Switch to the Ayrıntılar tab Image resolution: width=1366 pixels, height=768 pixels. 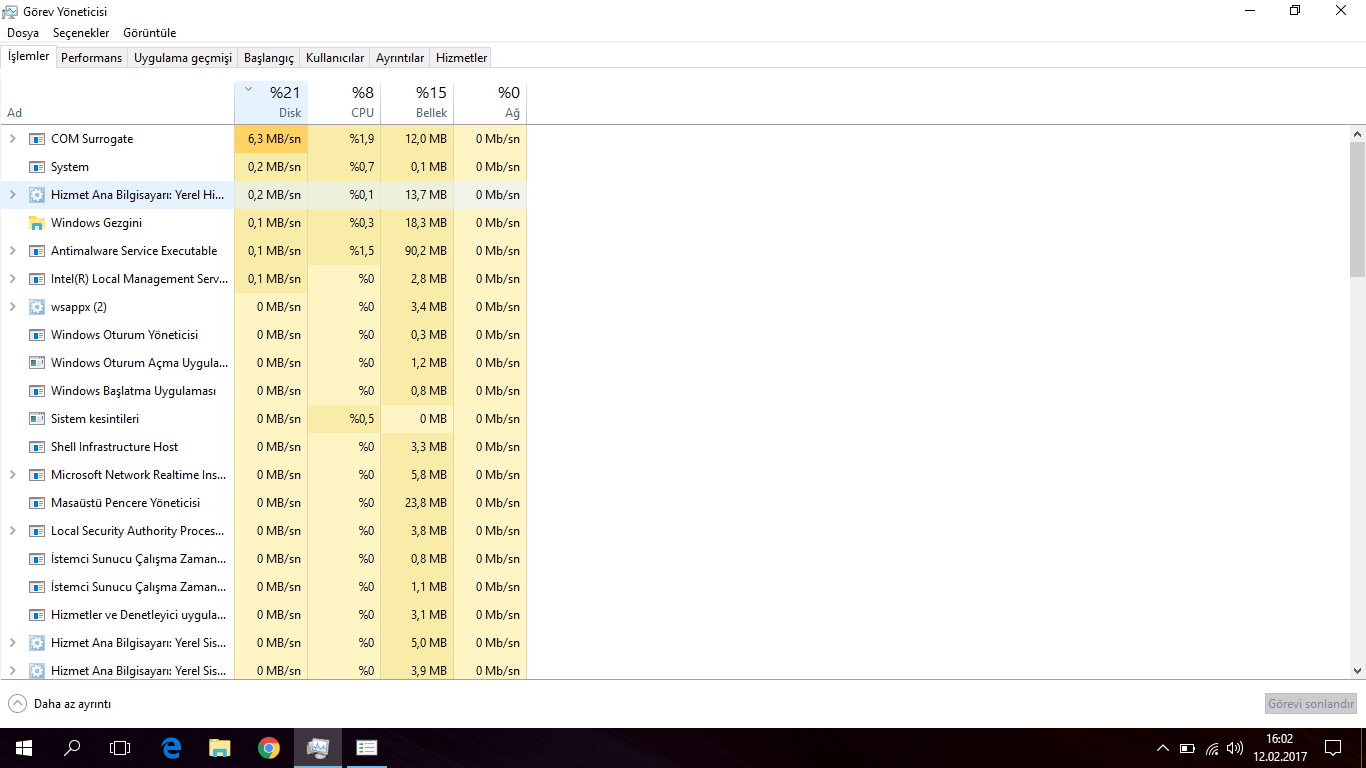(400, 58)
